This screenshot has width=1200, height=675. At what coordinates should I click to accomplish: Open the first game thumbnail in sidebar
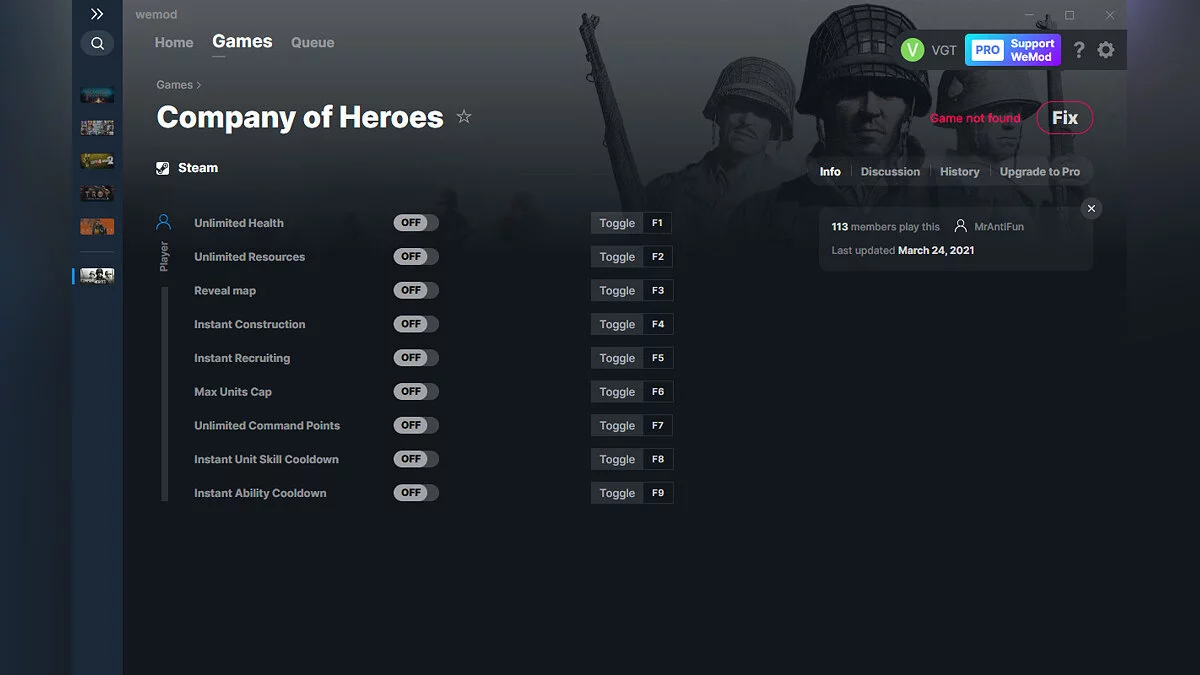(x=97, y=95)
